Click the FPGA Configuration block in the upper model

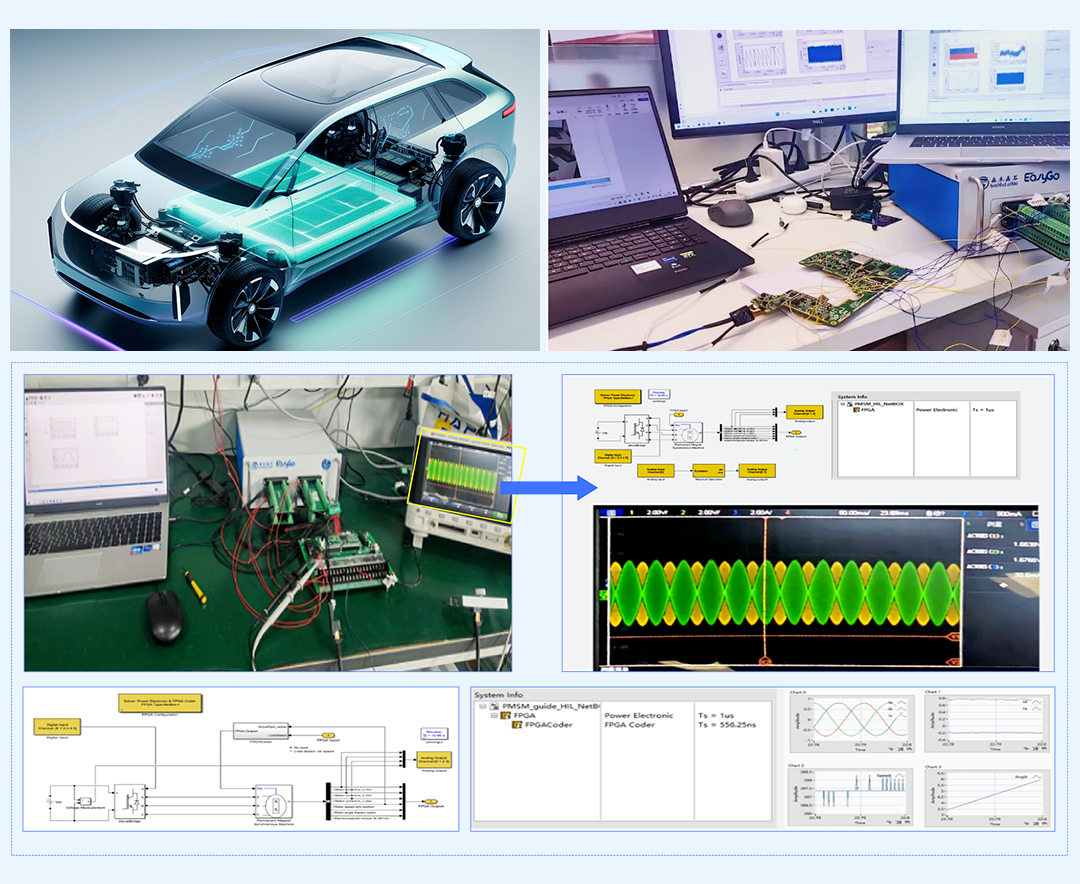[618, 396]
